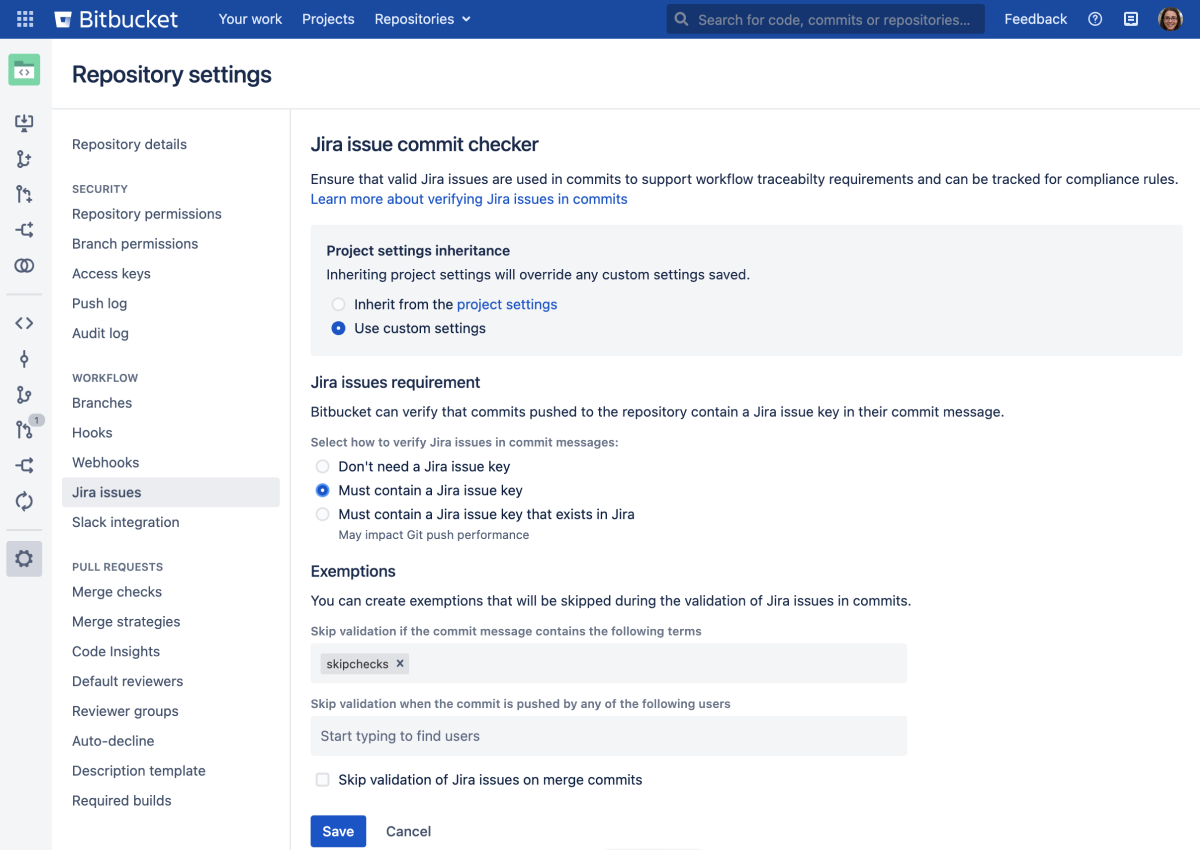Select Must contain a Jira issue key
Image resolution: width=1200 pixels, height=850 pixels.
322,490
